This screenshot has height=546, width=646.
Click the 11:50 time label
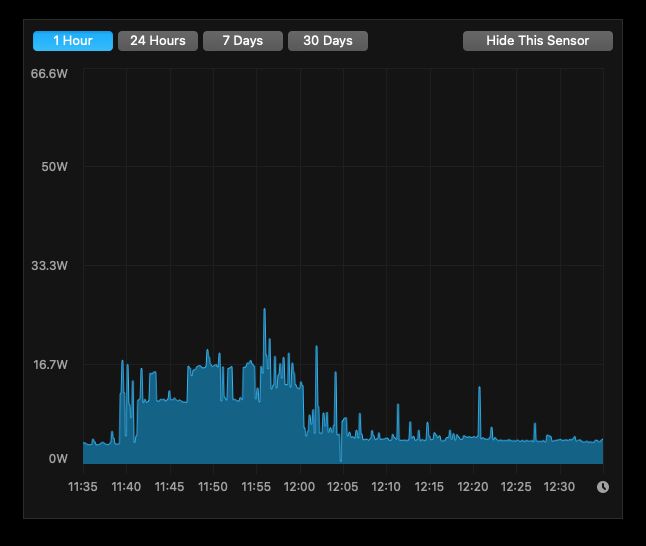click(213, 487)
